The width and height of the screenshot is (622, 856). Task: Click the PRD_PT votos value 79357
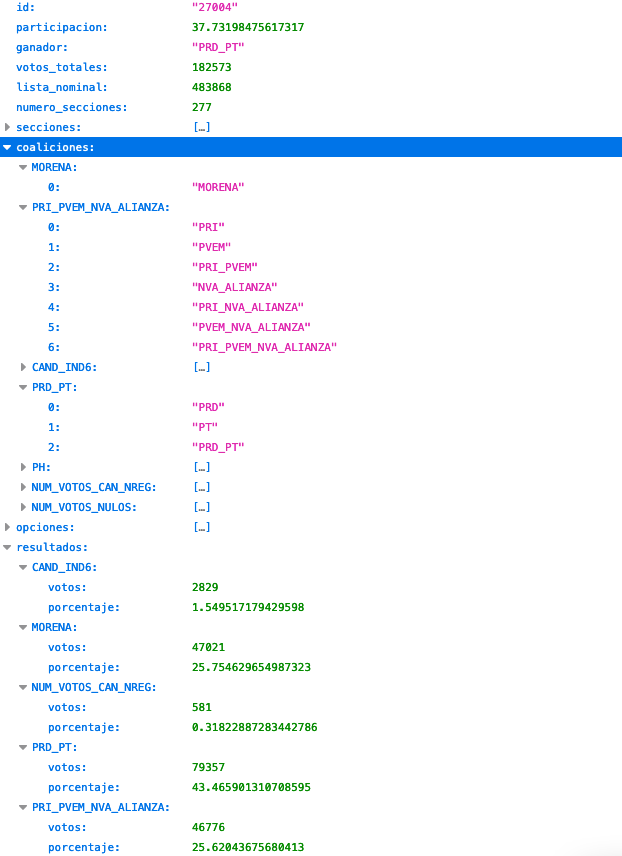pyautogui.click(x=209, y=768)
